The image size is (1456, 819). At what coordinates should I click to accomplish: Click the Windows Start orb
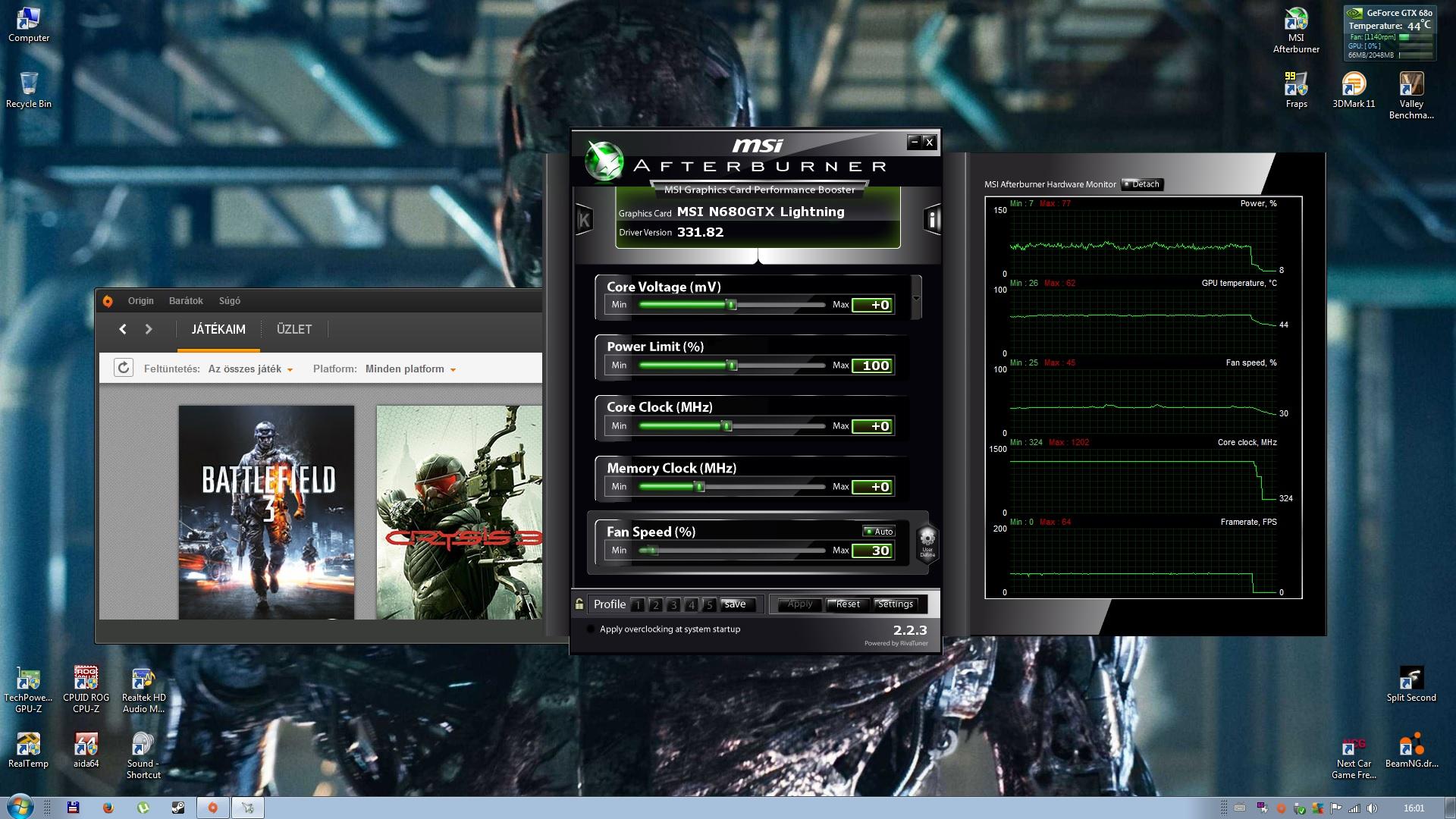point(19,807)
